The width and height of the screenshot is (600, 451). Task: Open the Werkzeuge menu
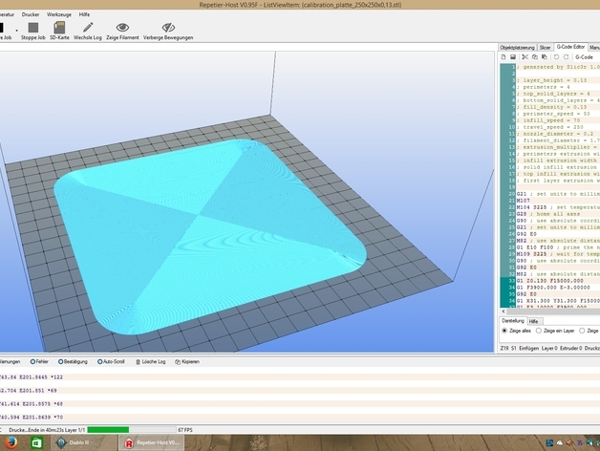tap(59, 15)
